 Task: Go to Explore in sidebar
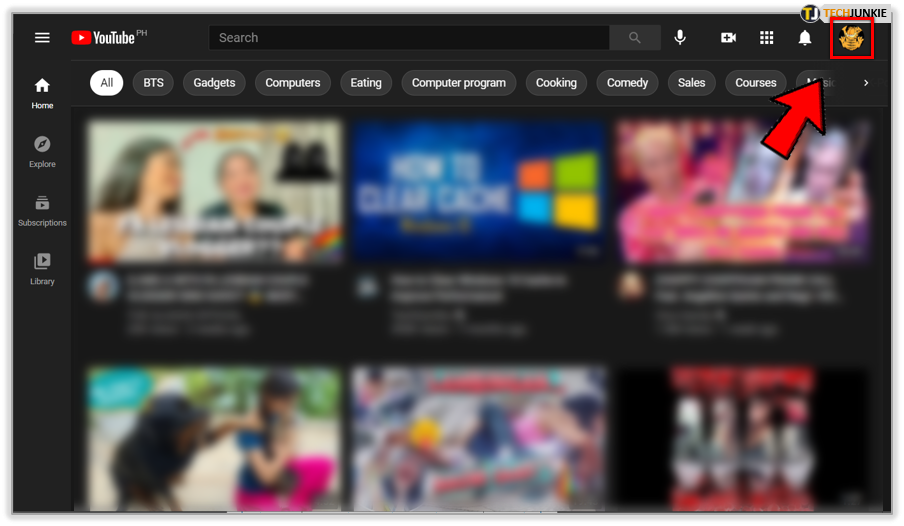click(x=42, y=151)
